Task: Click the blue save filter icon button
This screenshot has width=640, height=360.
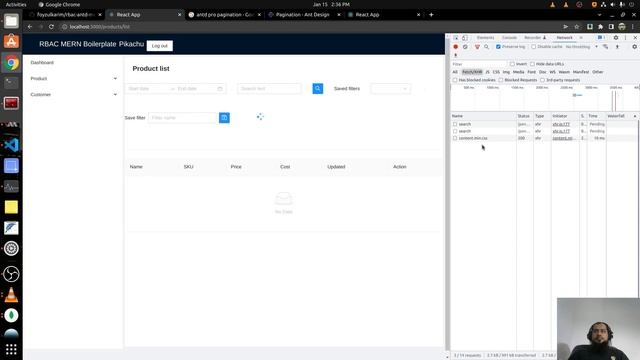Action: coord(224,118)
